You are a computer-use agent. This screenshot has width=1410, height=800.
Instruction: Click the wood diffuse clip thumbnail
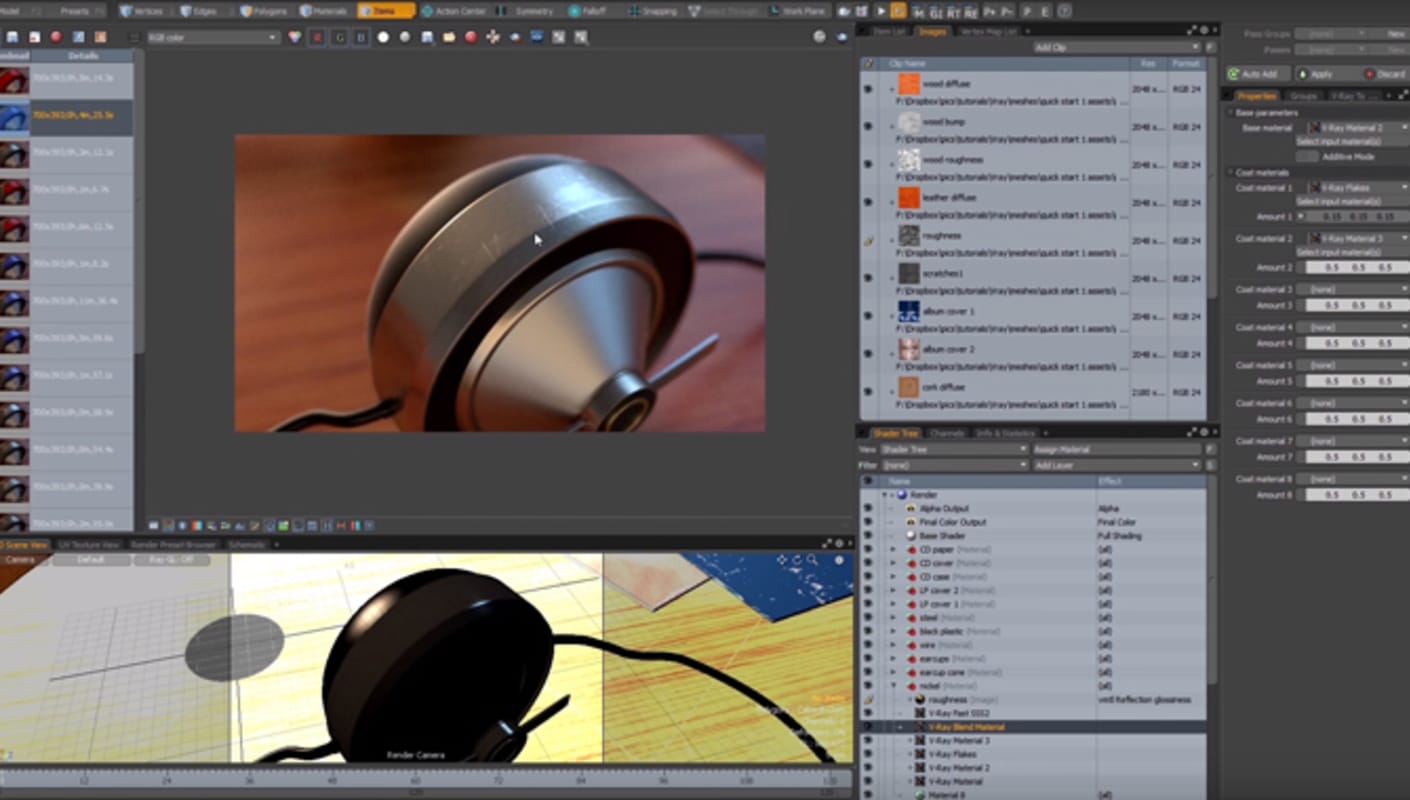coord(908,85)
